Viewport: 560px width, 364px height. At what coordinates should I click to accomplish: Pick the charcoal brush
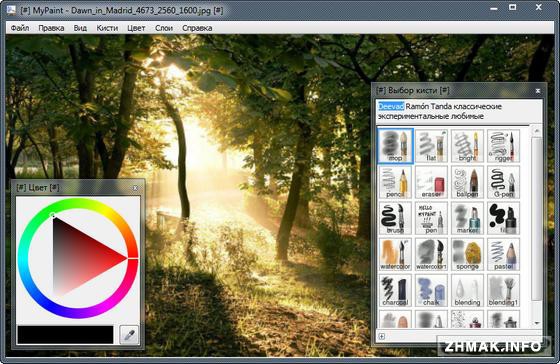coord(395,290)
